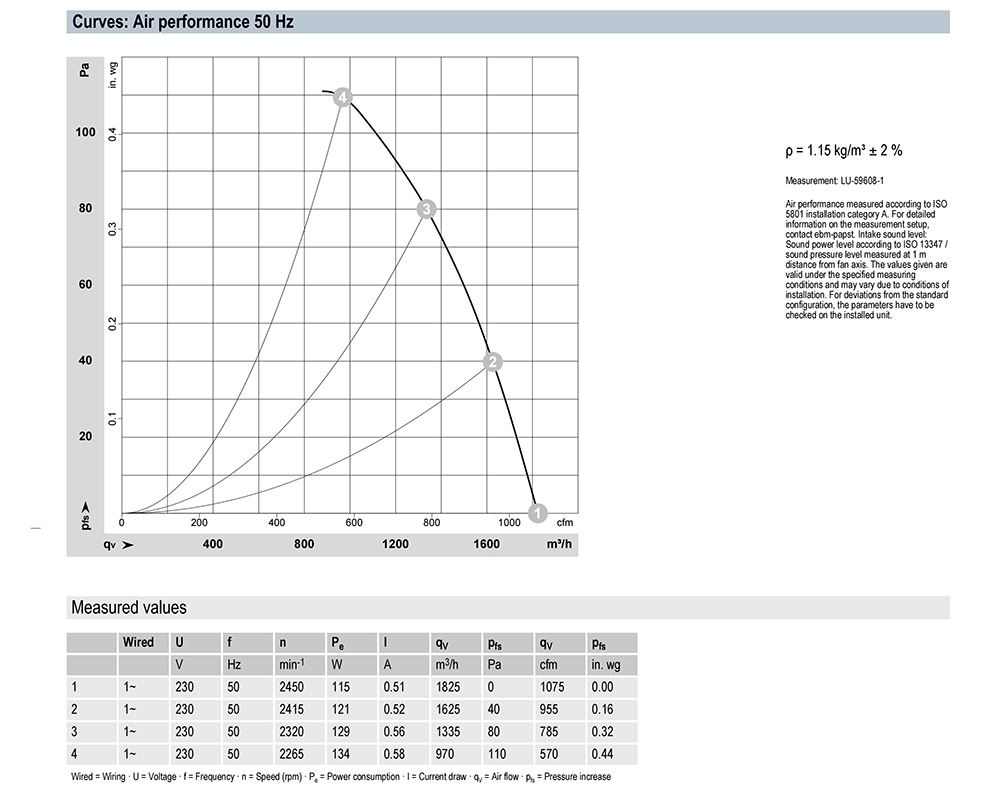The width and height of the screenshot is (1000, 790).
Task: Click the arrow icon next to the qv axis label
Action: pos(127,545)
